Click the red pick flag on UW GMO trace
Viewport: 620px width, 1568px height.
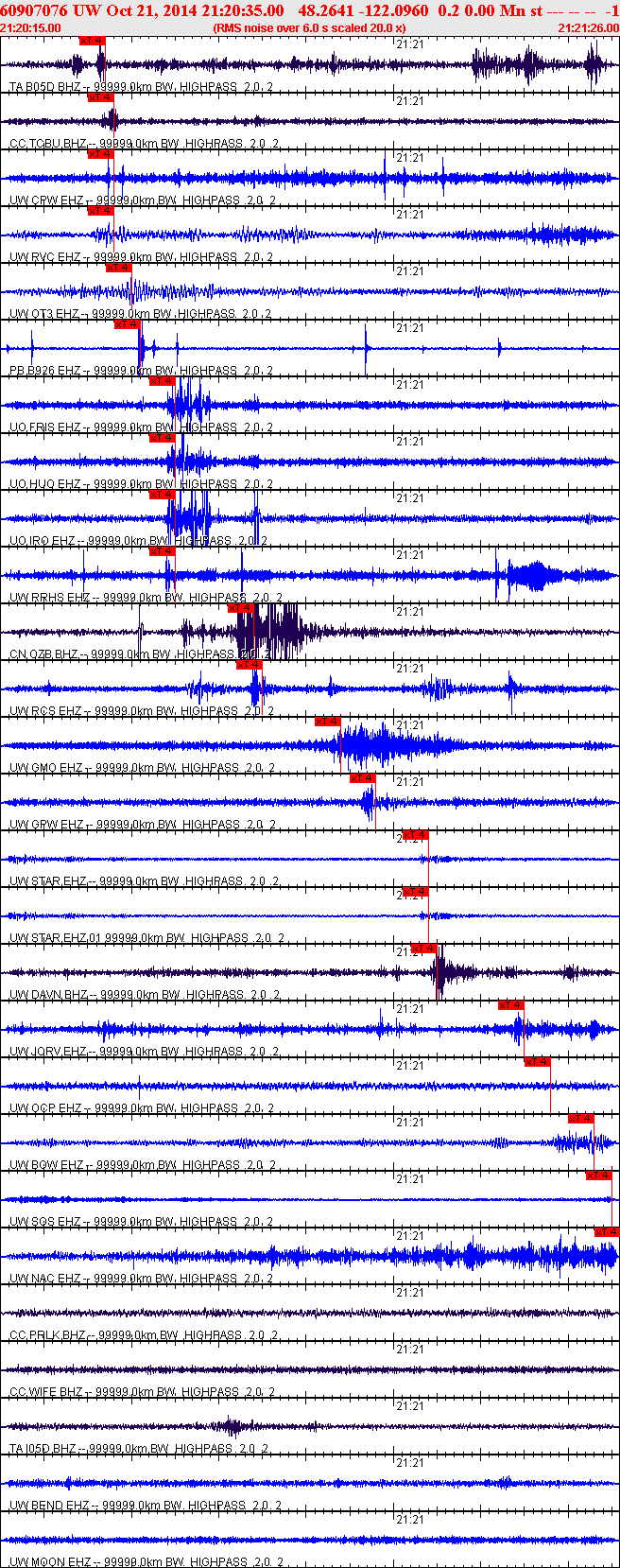tap(327, 722)
